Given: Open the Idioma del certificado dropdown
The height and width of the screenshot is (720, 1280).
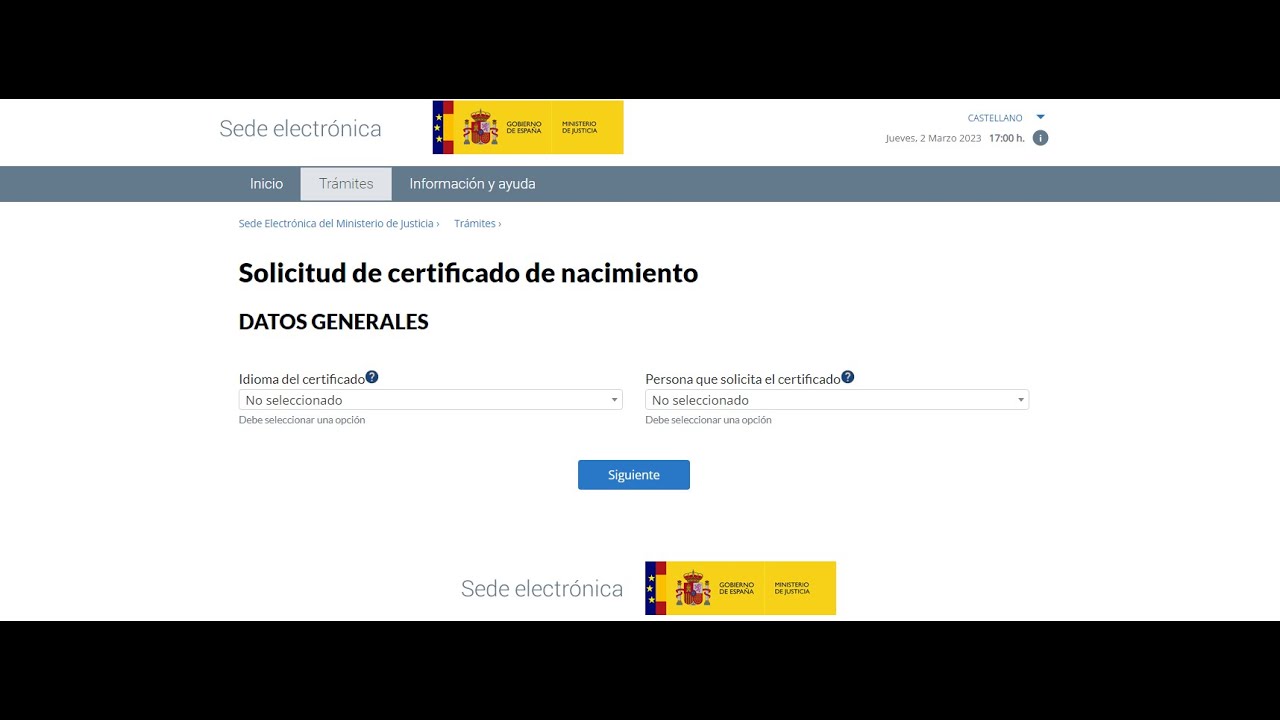Looking at the screenshot, I should coord(430,400).
